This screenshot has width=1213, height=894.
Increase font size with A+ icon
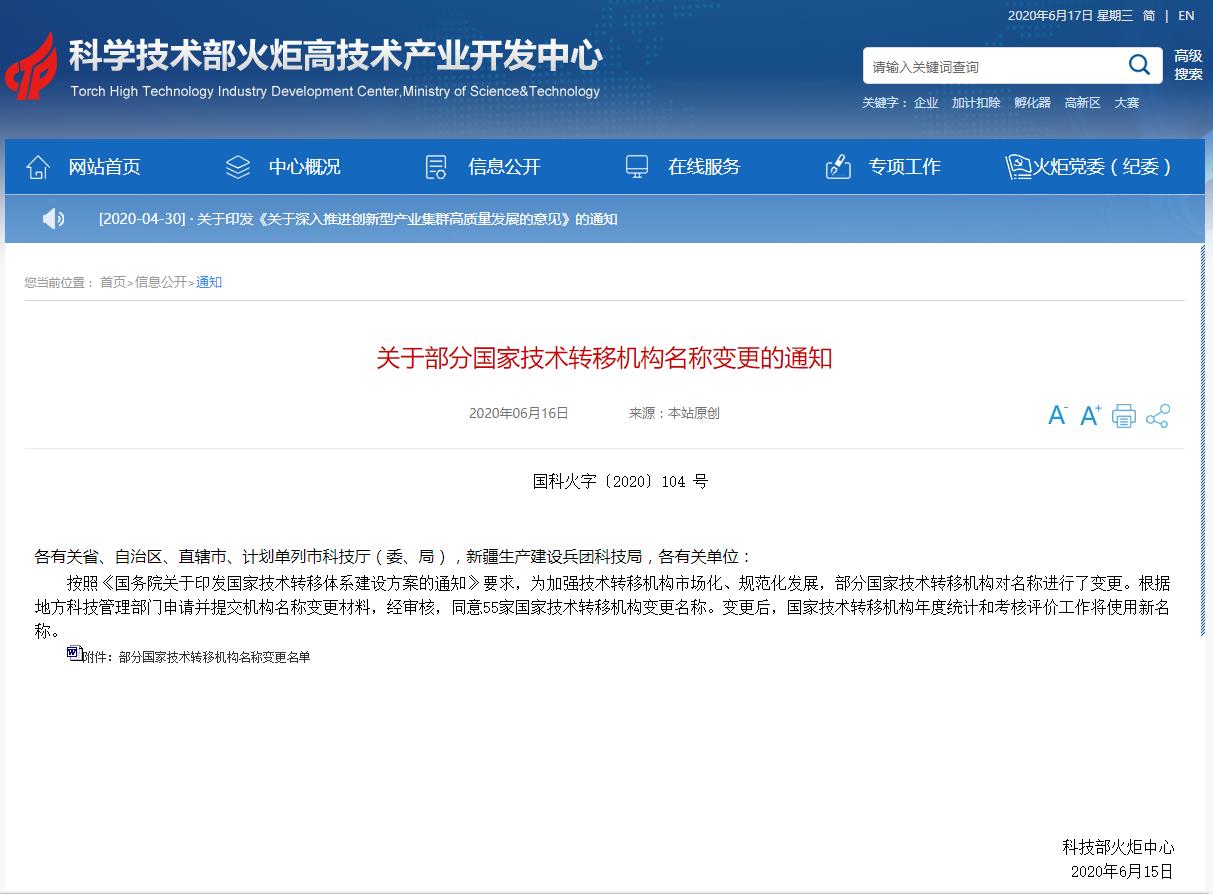click(x=1090, y=416)
